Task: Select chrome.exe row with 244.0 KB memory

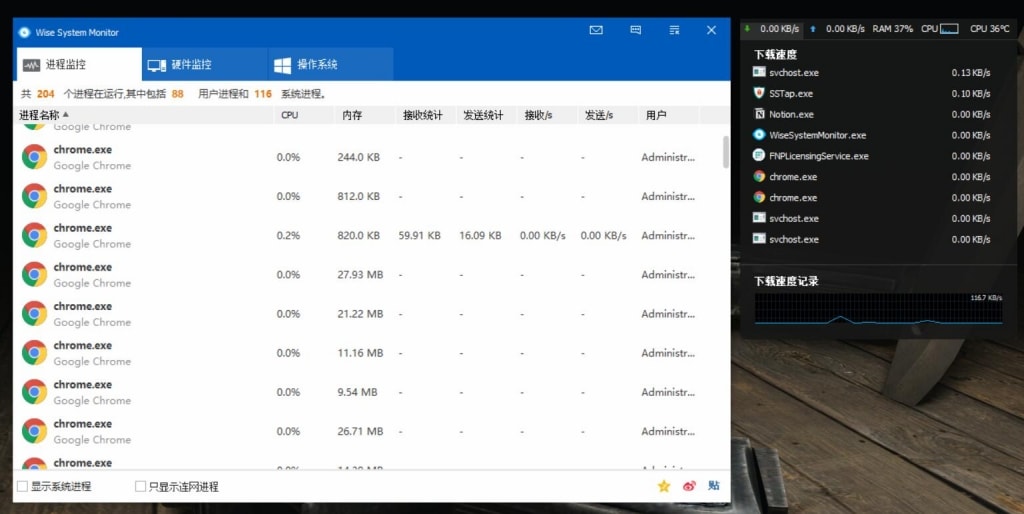Action: [x=366, y=157]
